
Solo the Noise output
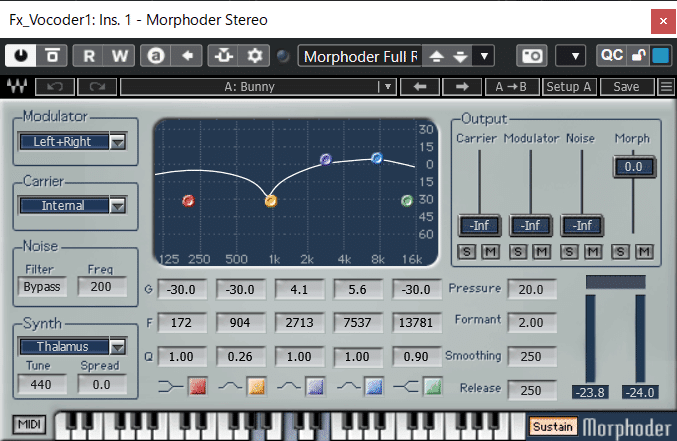click(569, 252)
